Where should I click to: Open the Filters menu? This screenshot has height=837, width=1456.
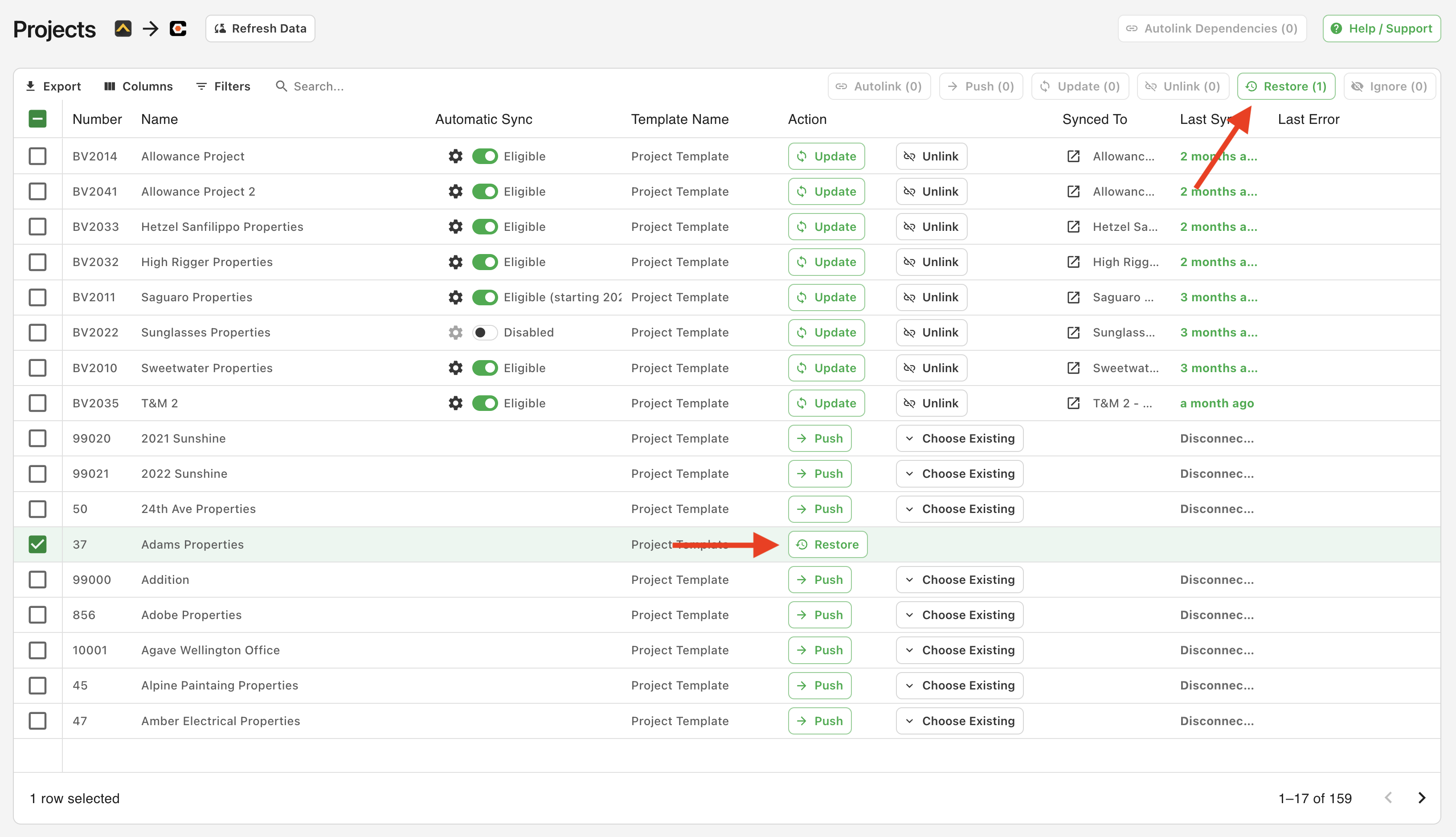click(223, 86)
